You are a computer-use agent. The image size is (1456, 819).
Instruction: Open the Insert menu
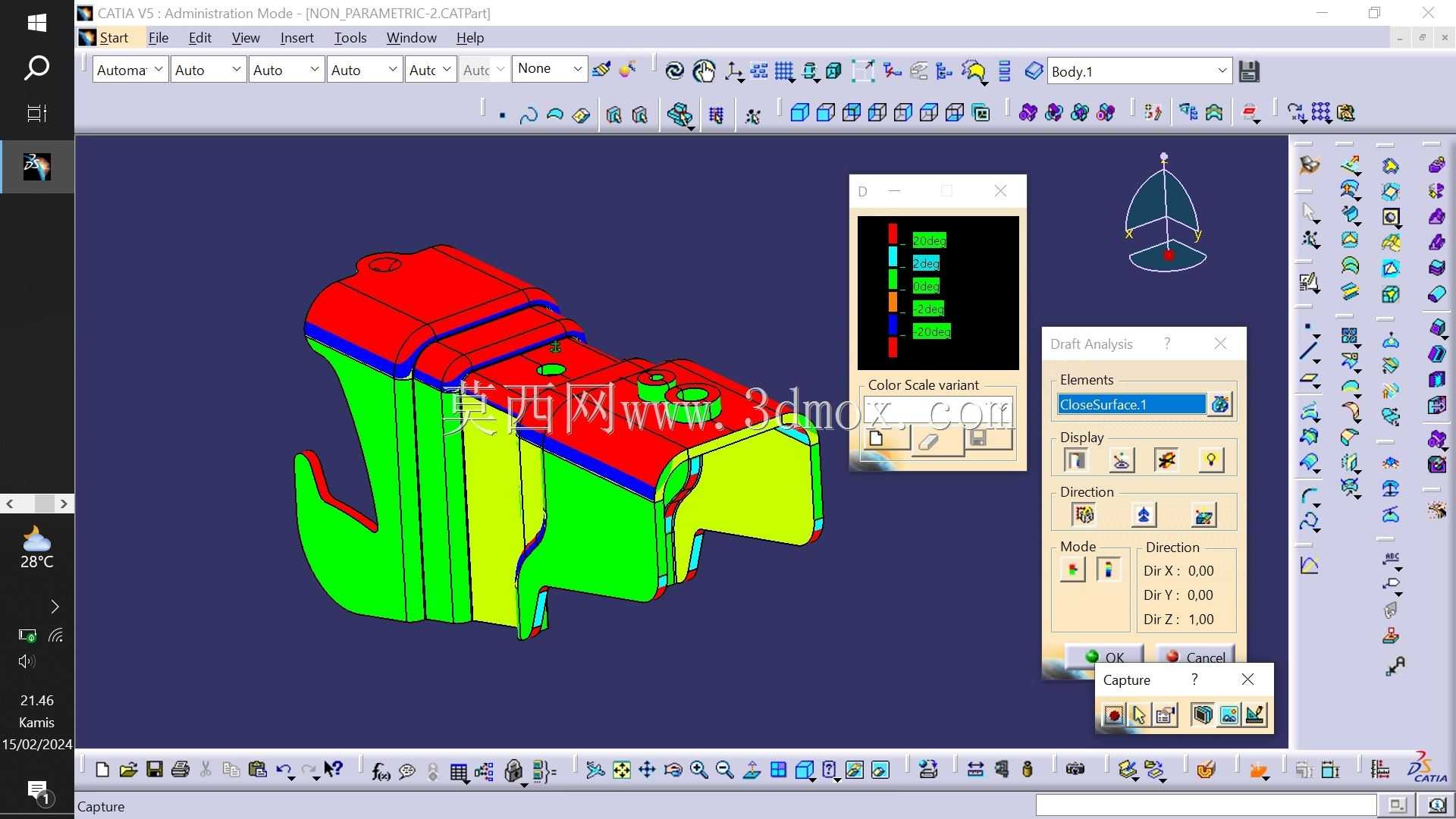point(297,38)
